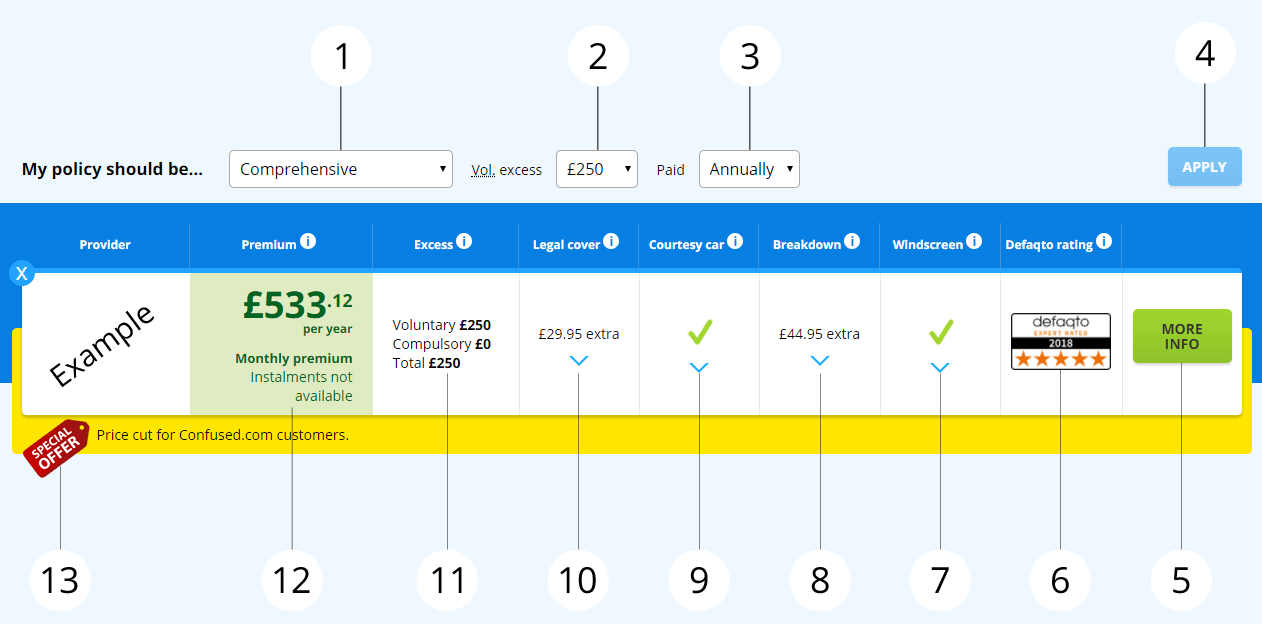Expand the Windscreen details chevron
This screenshot has height=624, width=1262.
point(940,368)
